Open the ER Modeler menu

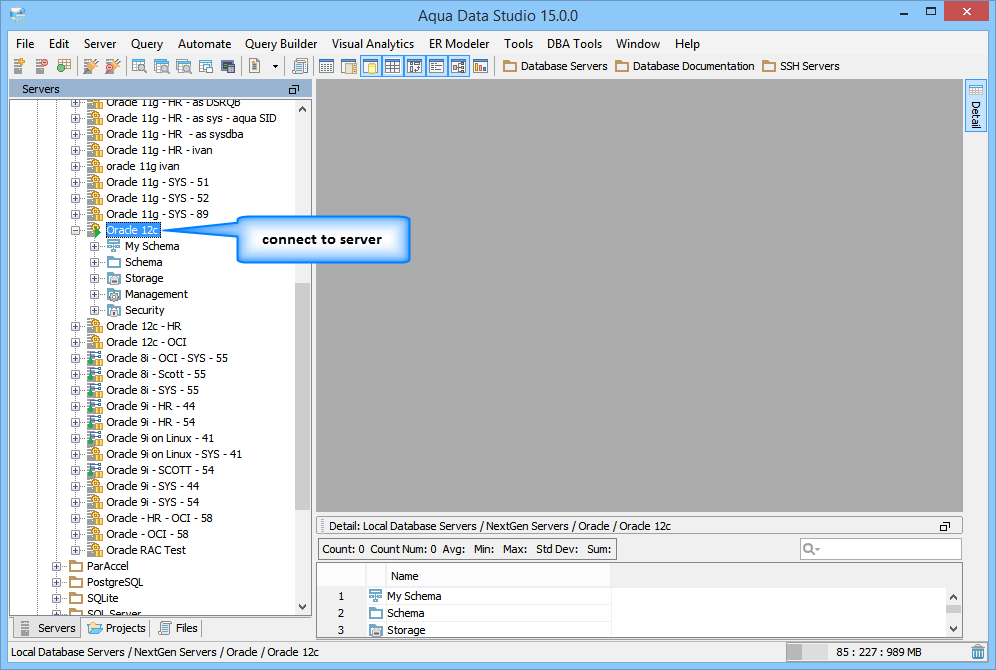pos(459,44)
